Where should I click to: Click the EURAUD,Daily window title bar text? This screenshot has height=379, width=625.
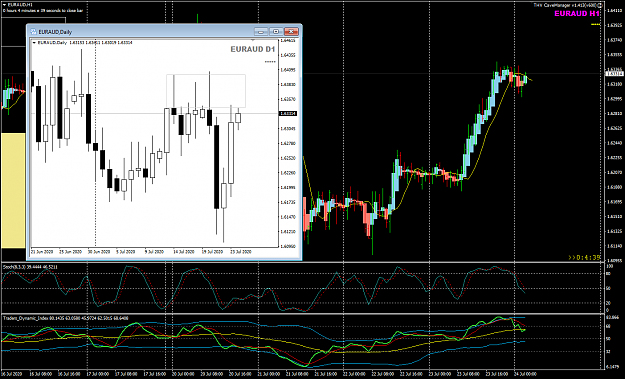[55, 31]
